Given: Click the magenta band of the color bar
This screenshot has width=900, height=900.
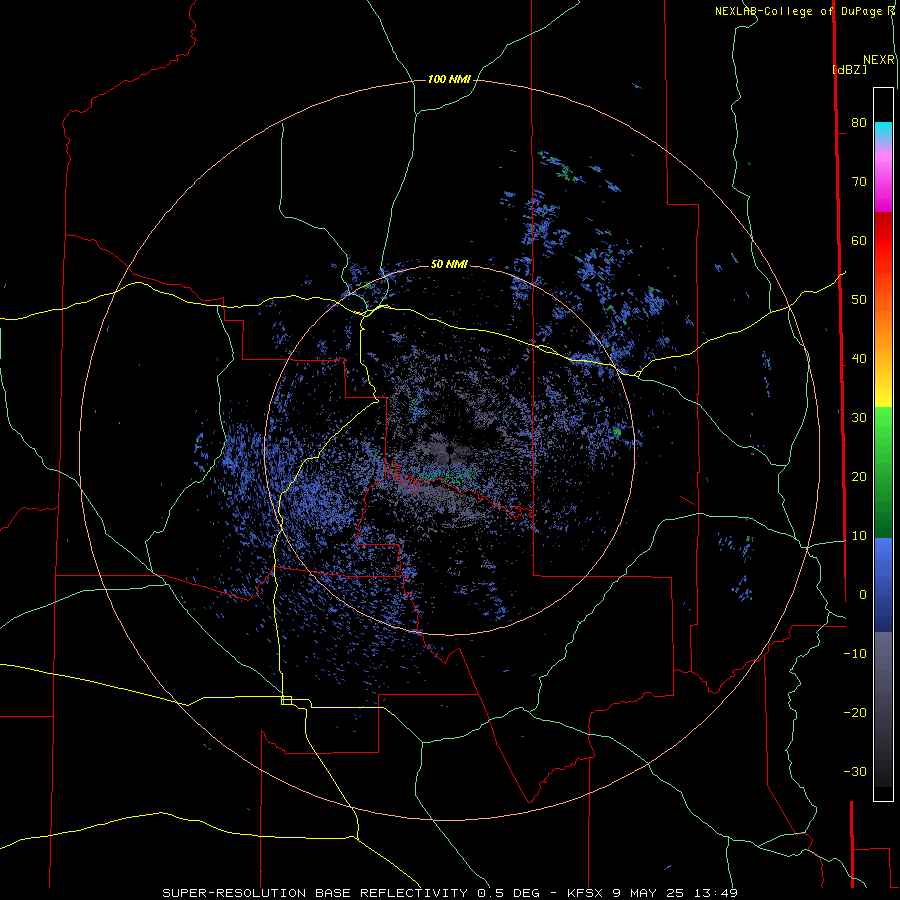Looking at the screenshot, I should (x=883, y=184).
